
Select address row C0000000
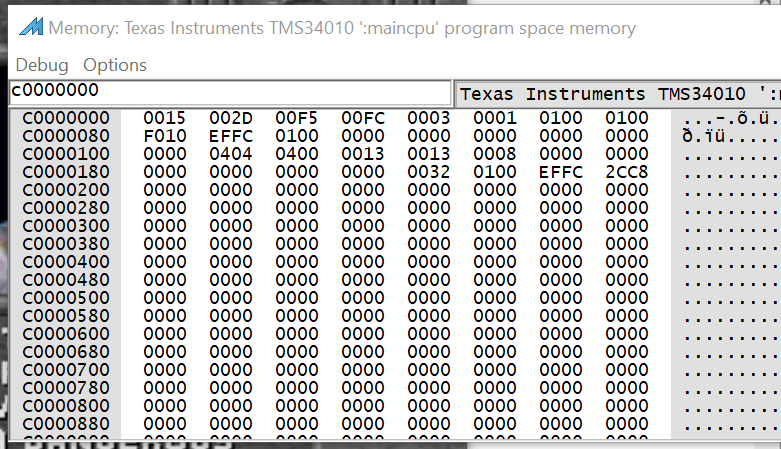coord(66,118)
